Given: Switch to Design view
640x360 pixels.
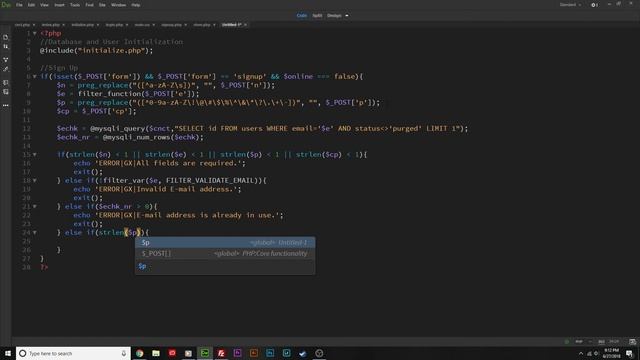Looking at the screenshot, I should [334, 16].
